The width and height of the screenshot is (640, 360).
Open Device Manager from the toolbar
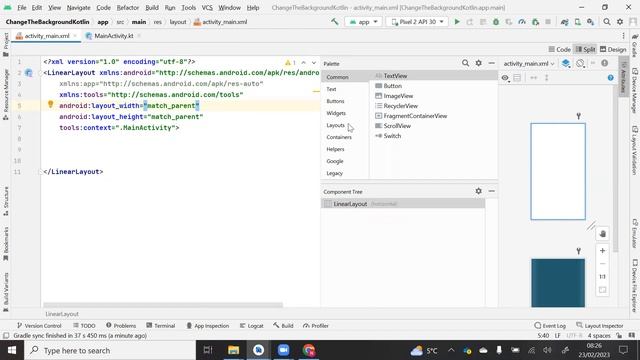pyautogui.click(x=578, y=22)
